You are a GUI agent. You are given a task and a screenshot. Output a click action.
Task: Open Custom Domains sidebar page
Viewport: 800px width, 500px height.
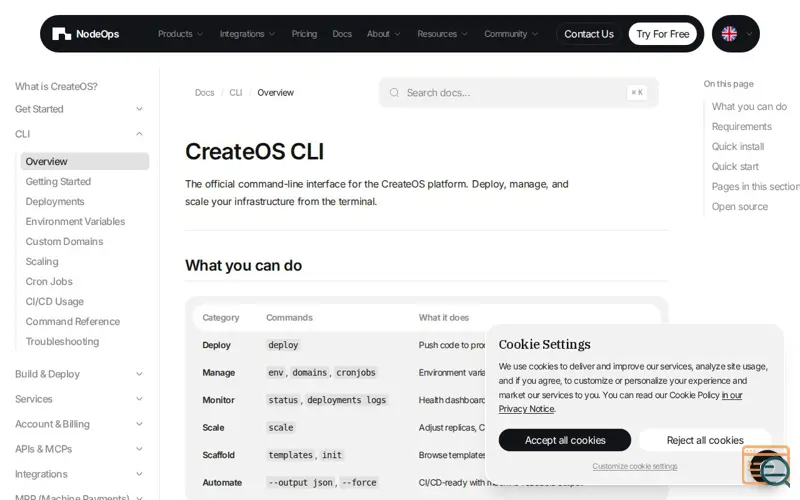[64, 241]
